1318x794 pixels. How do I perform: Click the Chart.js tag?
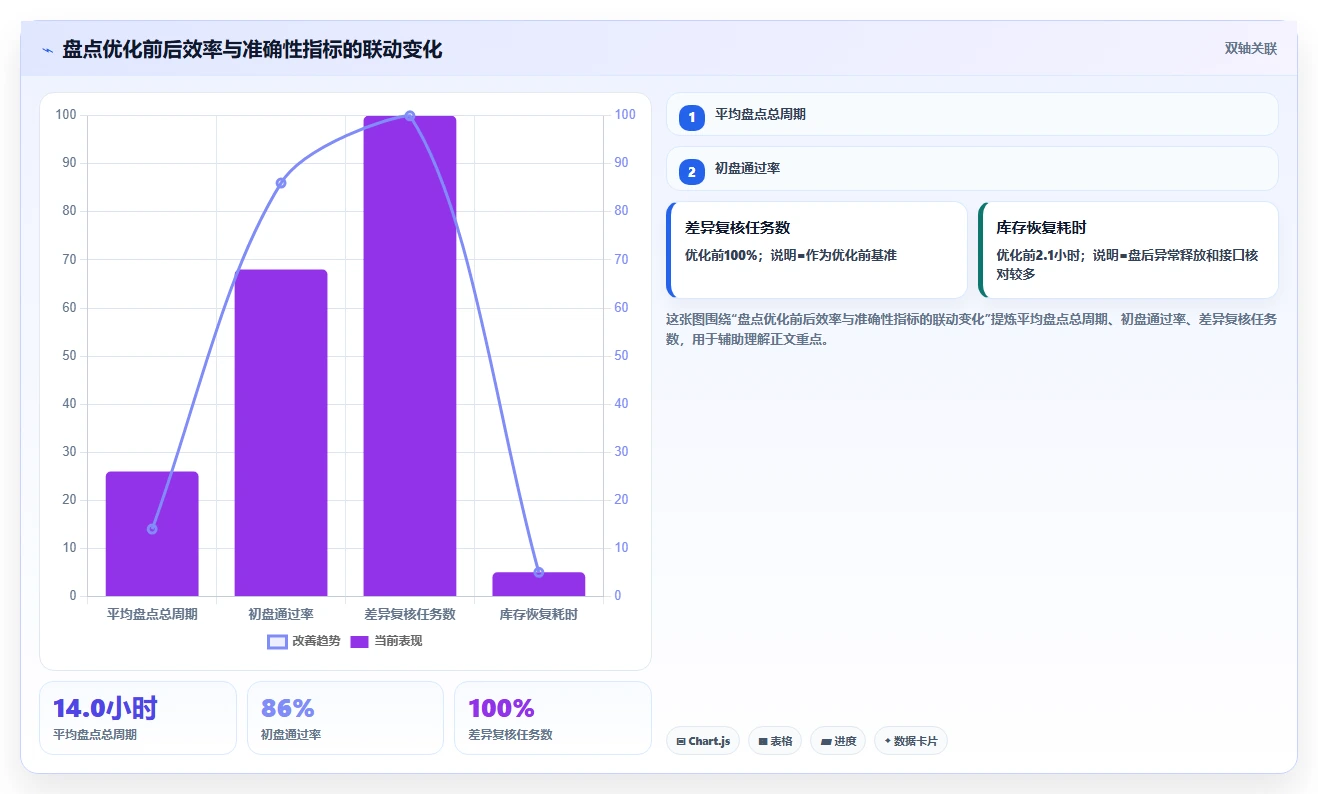703,741
